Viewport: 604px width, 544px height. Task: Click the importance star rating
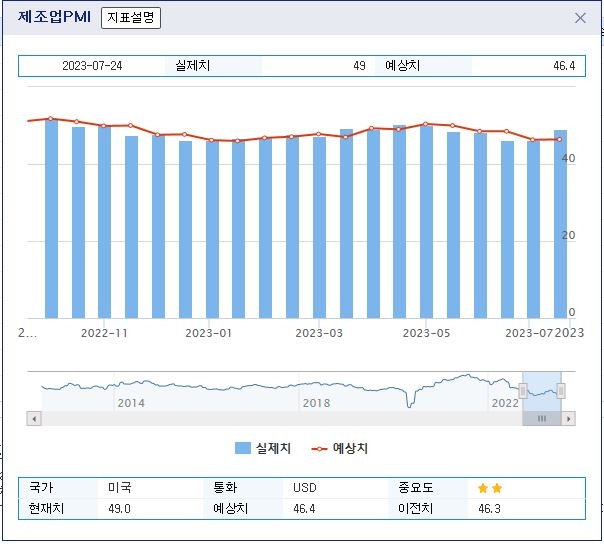click(490, 489)
